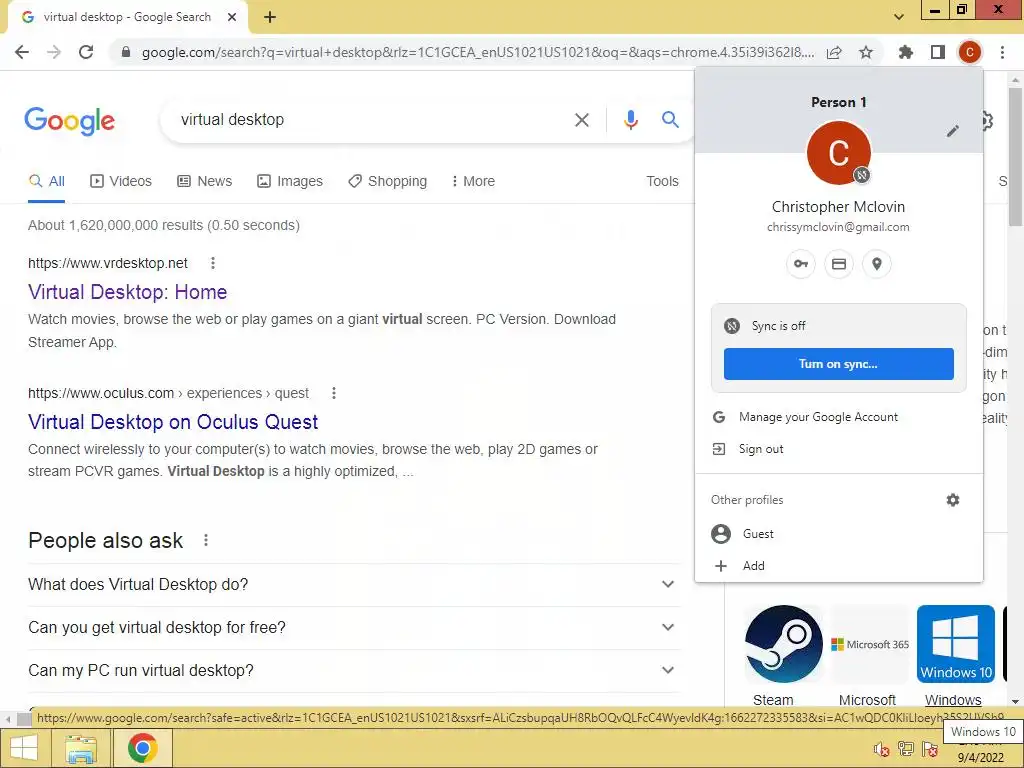Open the share this page icon
Viewport: 1024px width, 768px height.
(834, 53)
